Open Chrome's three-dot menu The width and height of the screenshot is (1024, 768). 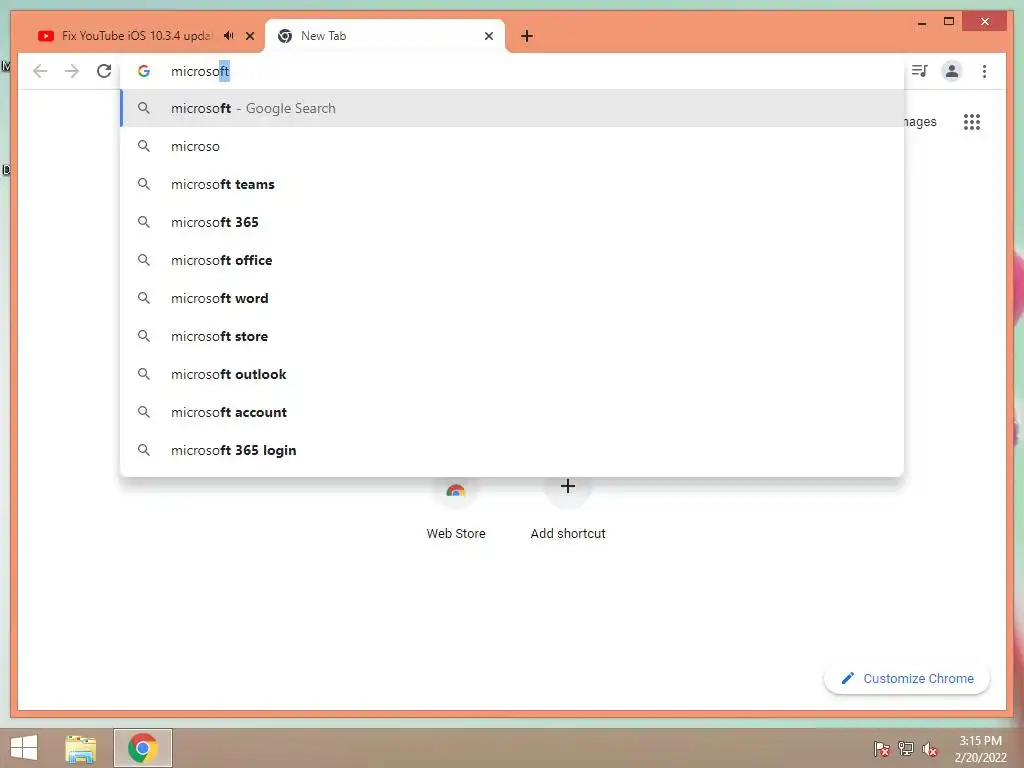984,71
